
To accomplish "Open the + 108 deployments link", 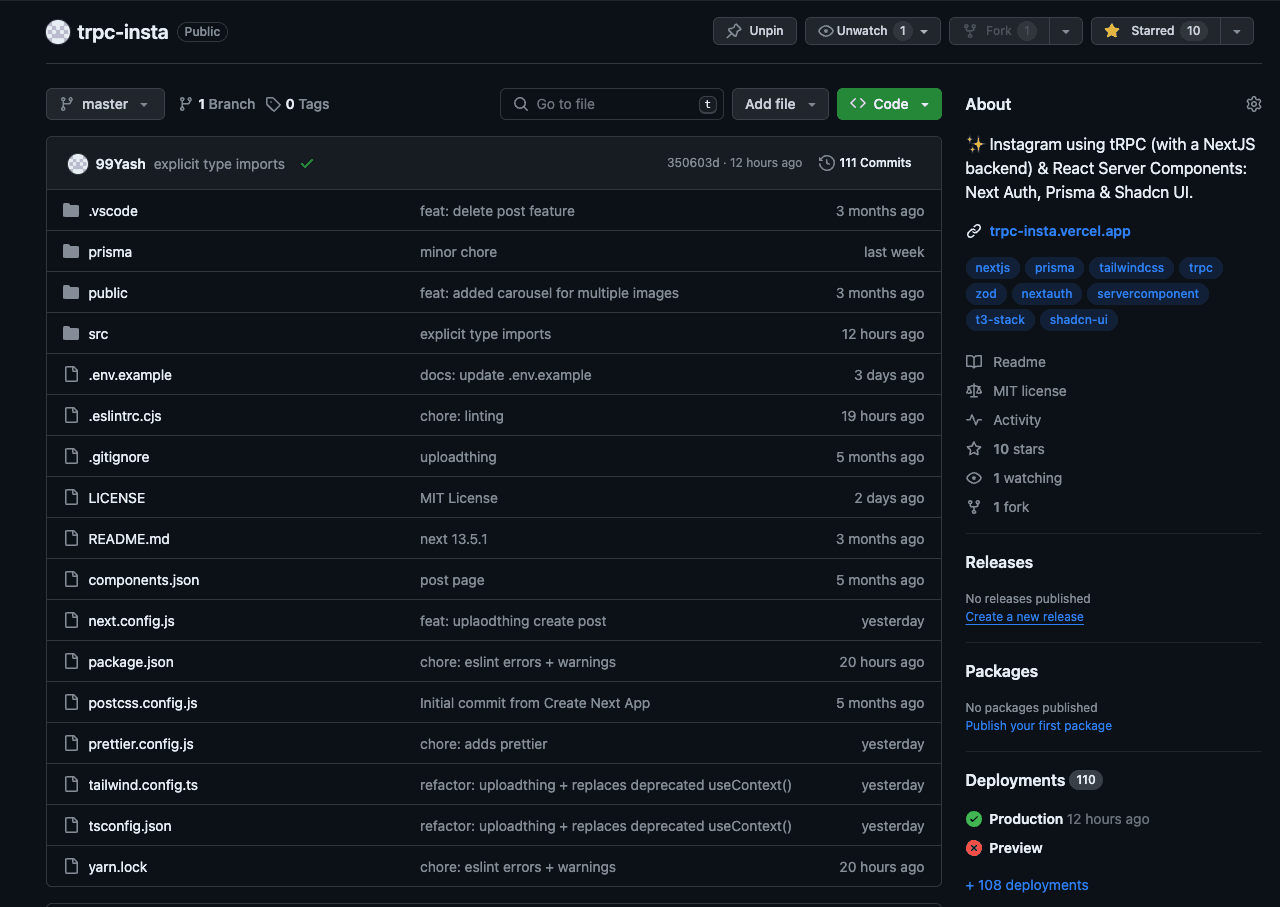I will [x=1027, y=885].
